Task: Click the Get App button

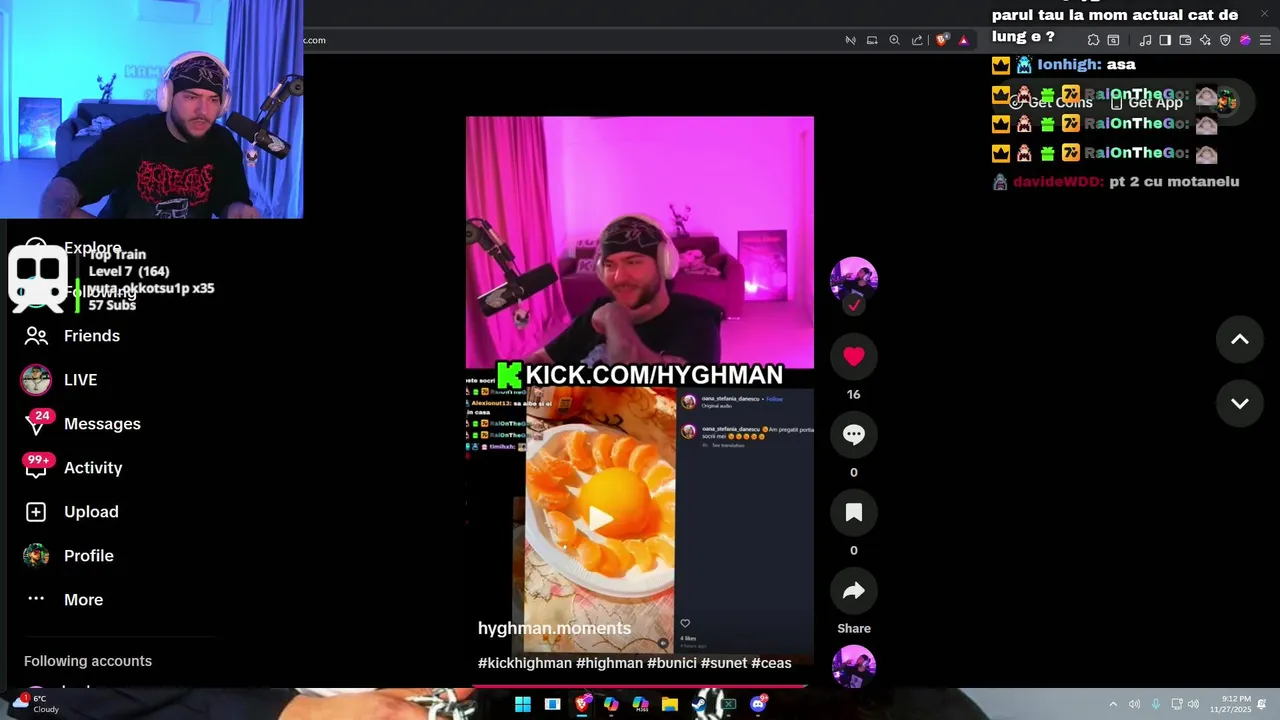Action: tap(1146, 102)
